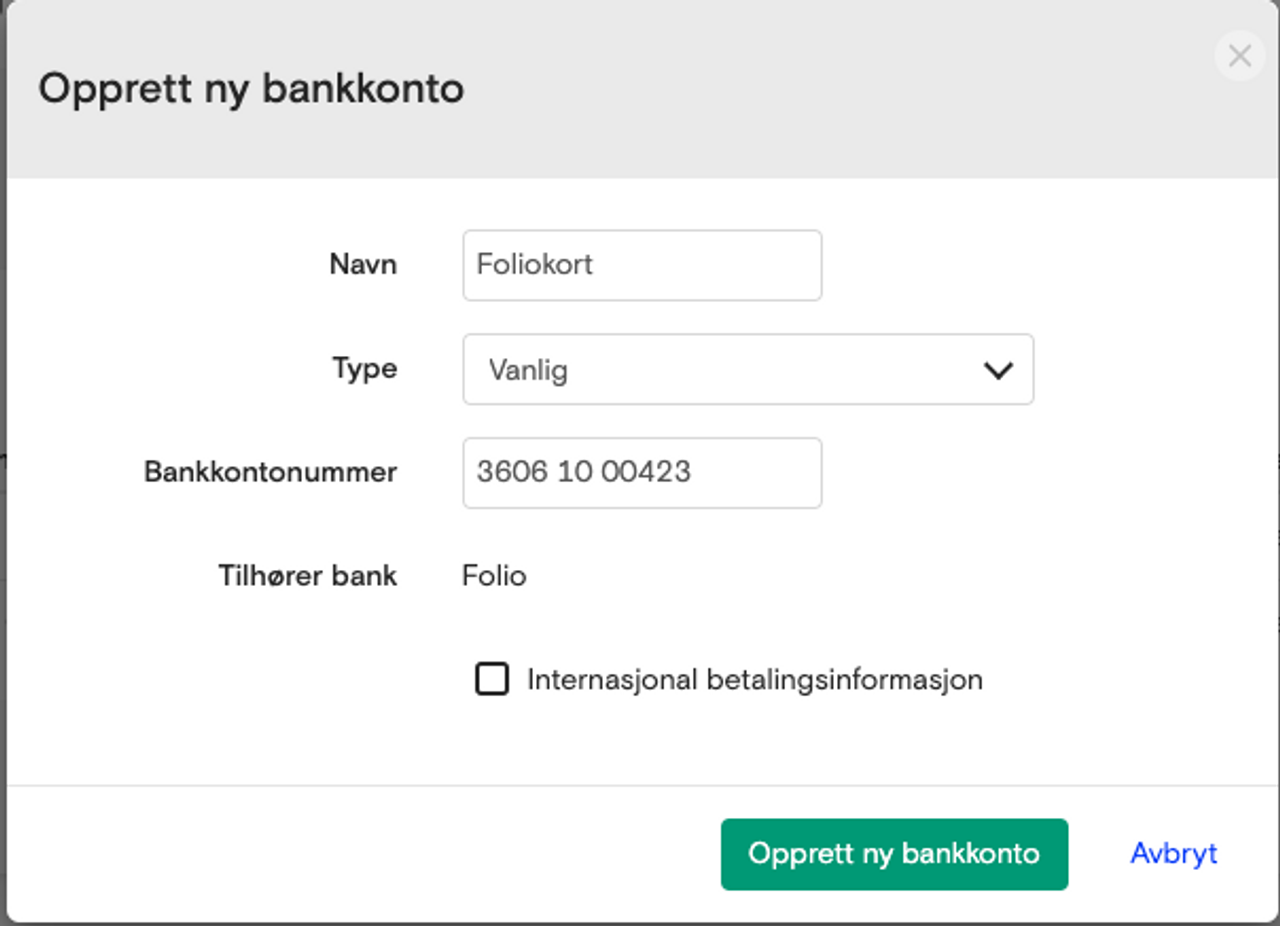Viewport: 1280px width, 926px height.
Task: Toggle via the Internasjonal betalingsinformasjon label text
Action: [x=755, y=680]
